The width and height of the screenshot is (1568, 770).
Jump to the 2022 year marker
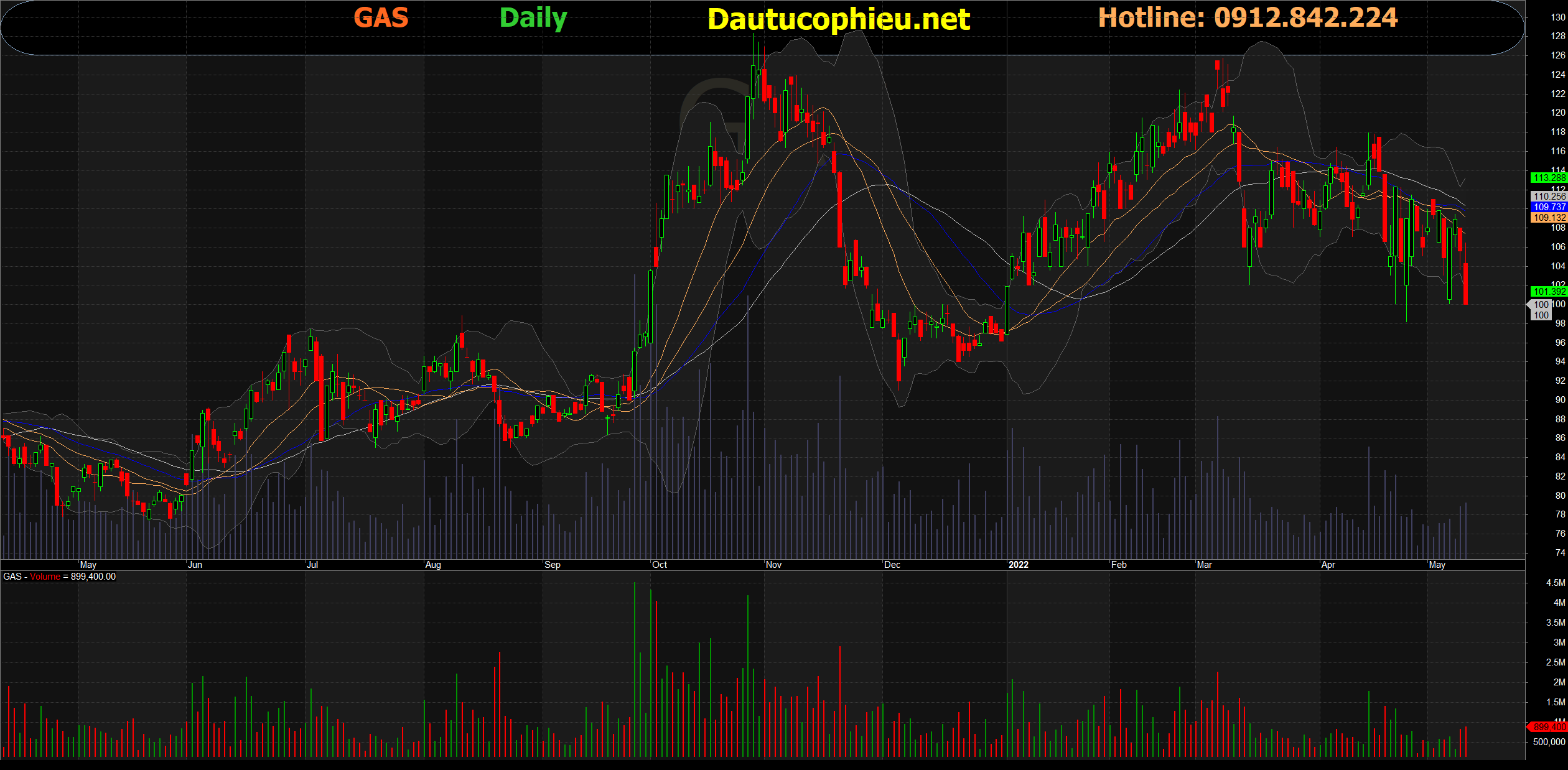pyautogui.click(x=1018, y=565)
